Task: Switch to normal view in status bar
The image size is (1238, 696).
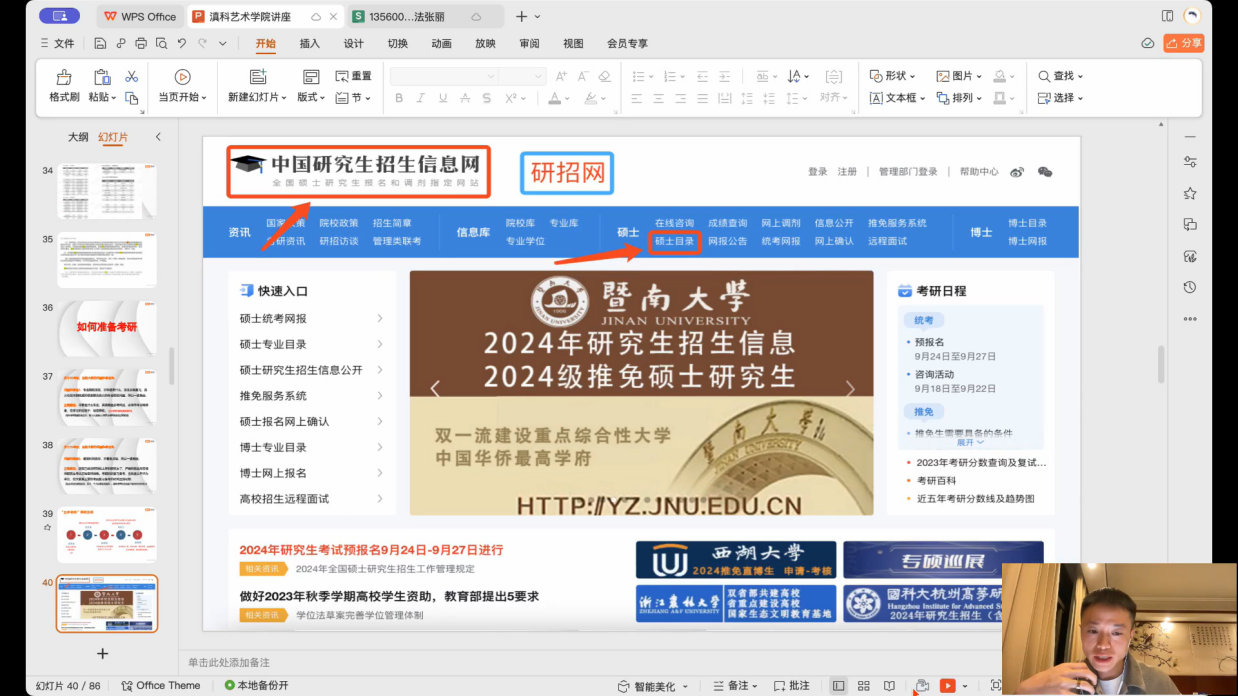Action: pos(838,686)
